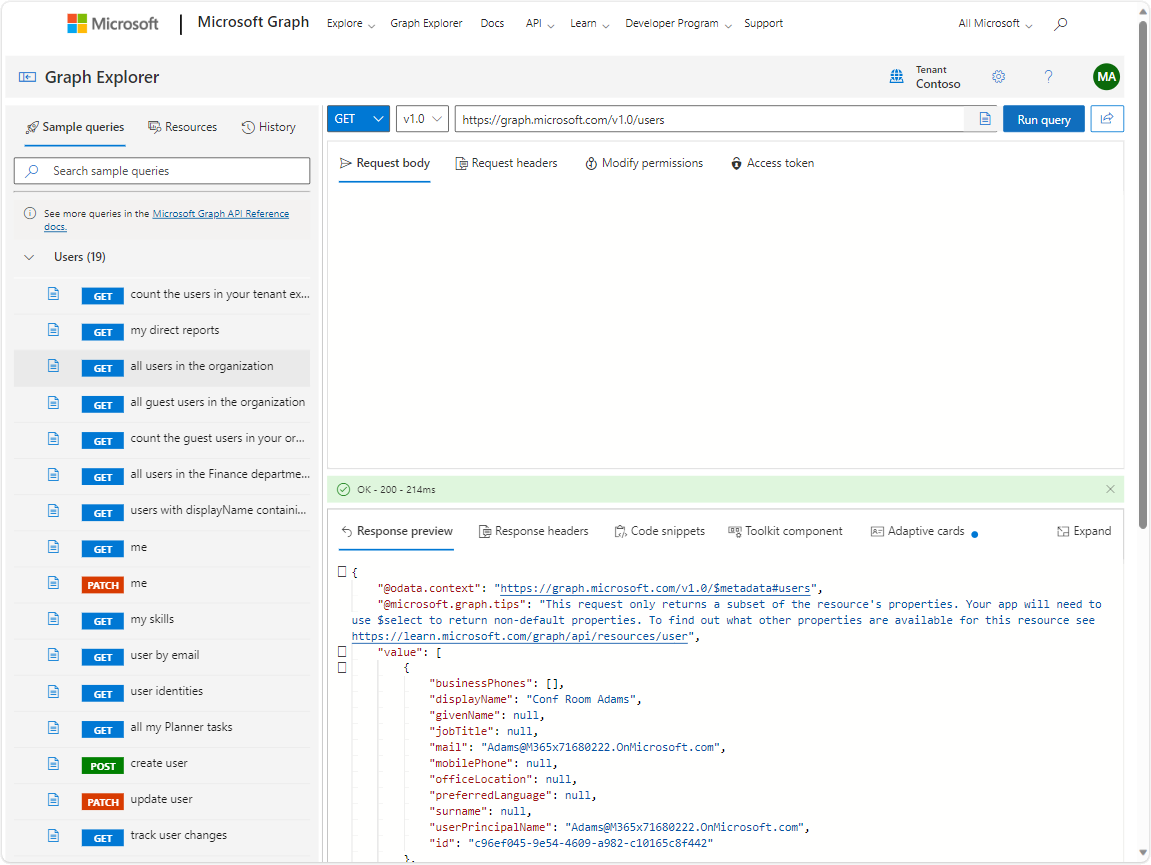The image size is (1151, 865).
Task: Click the Expand response button
Action: tap(1084, 531)
